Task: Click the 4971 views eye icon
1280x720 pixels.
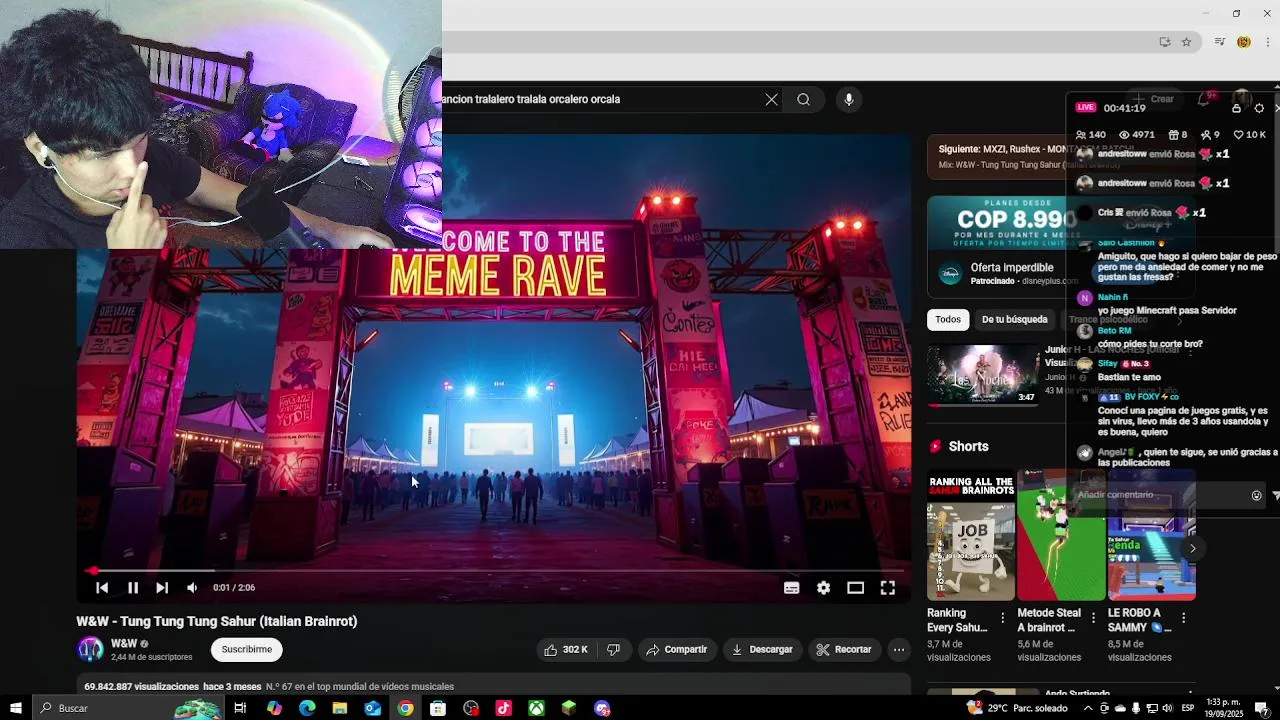Action: pyautogui.click(x=1124, y=135)
